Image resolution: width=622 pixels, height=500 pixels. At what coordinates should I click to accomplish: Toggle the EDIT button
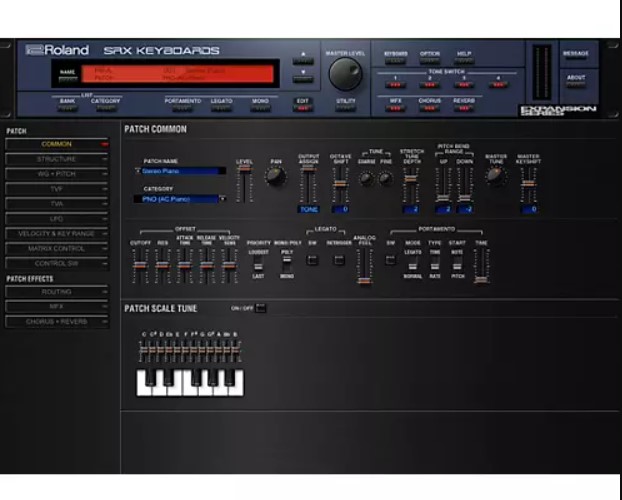pyautogui.click(x=303, y=108)
